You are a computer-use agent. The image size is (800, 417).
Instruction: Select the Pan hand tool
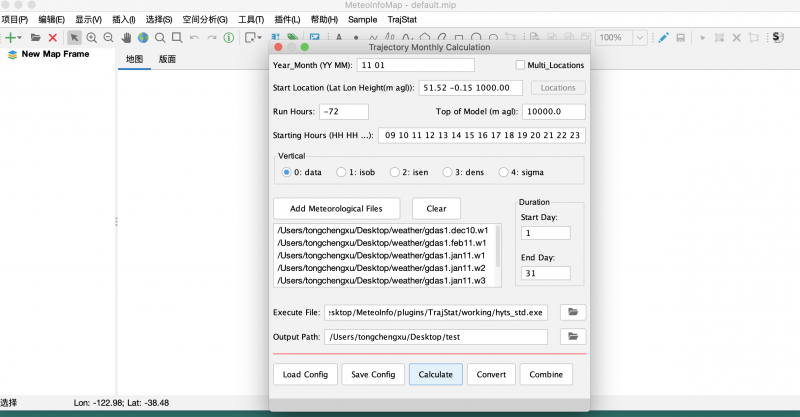pos(126,38)
